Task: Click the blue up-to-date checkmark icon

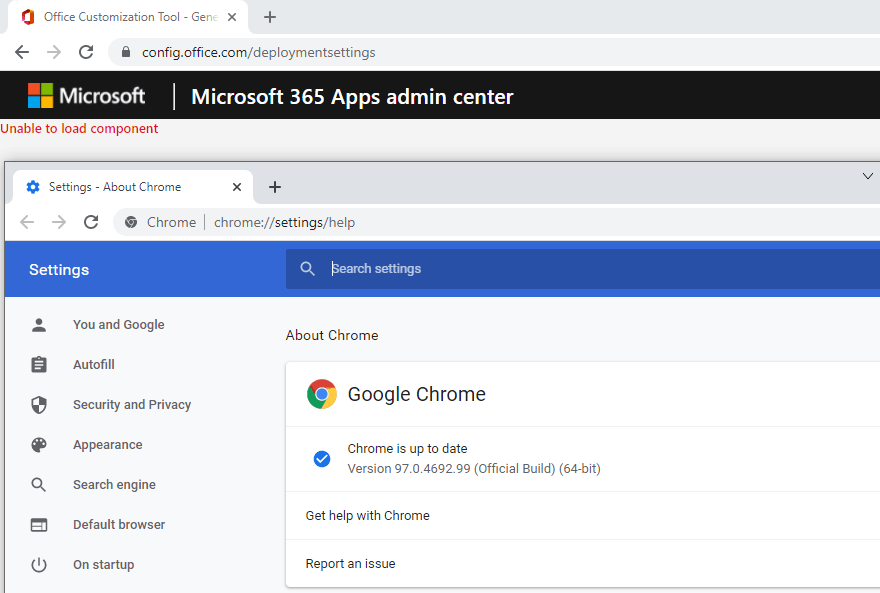Action: (322, 459)
